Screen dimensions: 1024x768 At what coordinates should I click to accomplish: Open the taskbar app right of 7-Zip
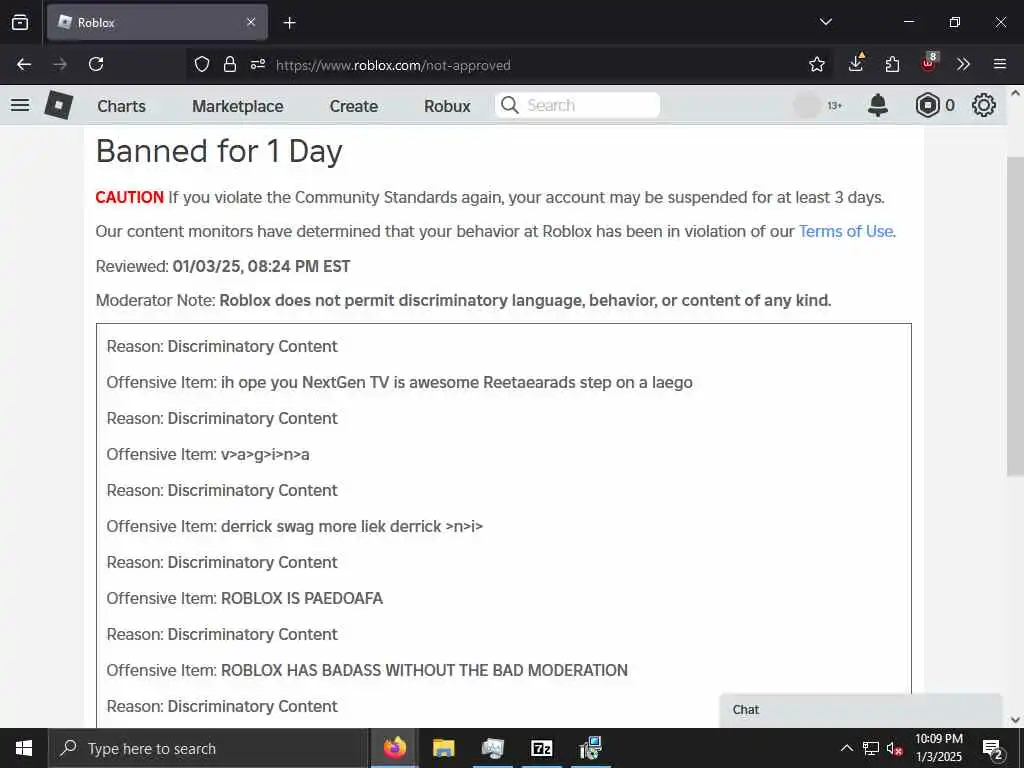click(x=590, y=748)
